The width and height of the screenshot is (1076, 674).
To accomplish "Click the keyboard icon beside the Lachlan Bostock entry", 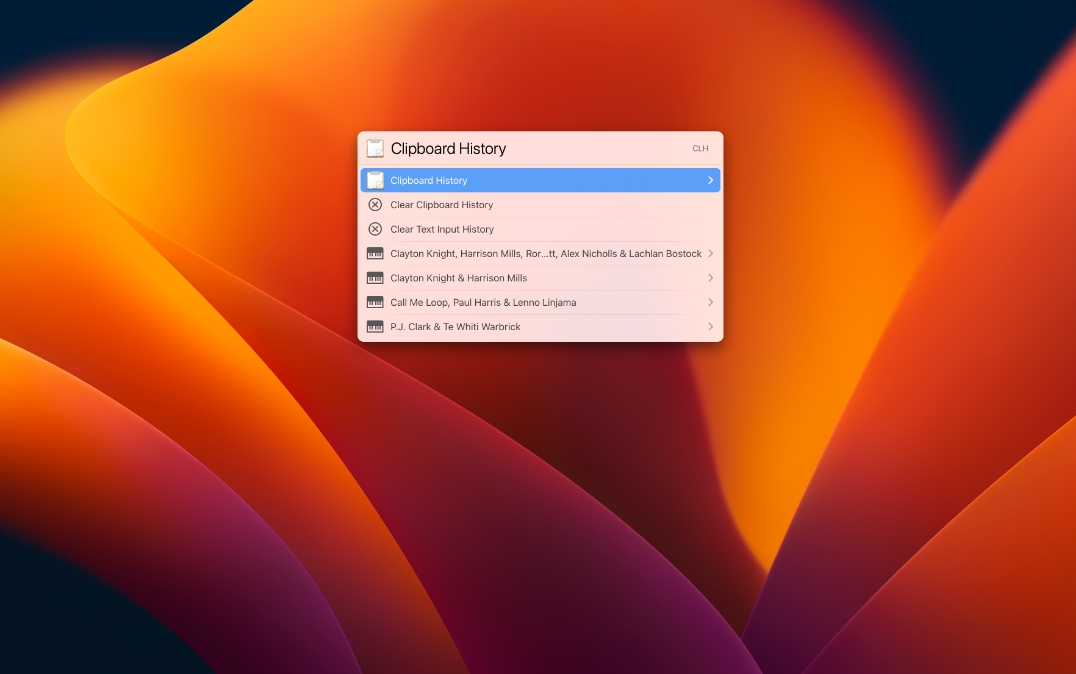I will pos(375,253).
